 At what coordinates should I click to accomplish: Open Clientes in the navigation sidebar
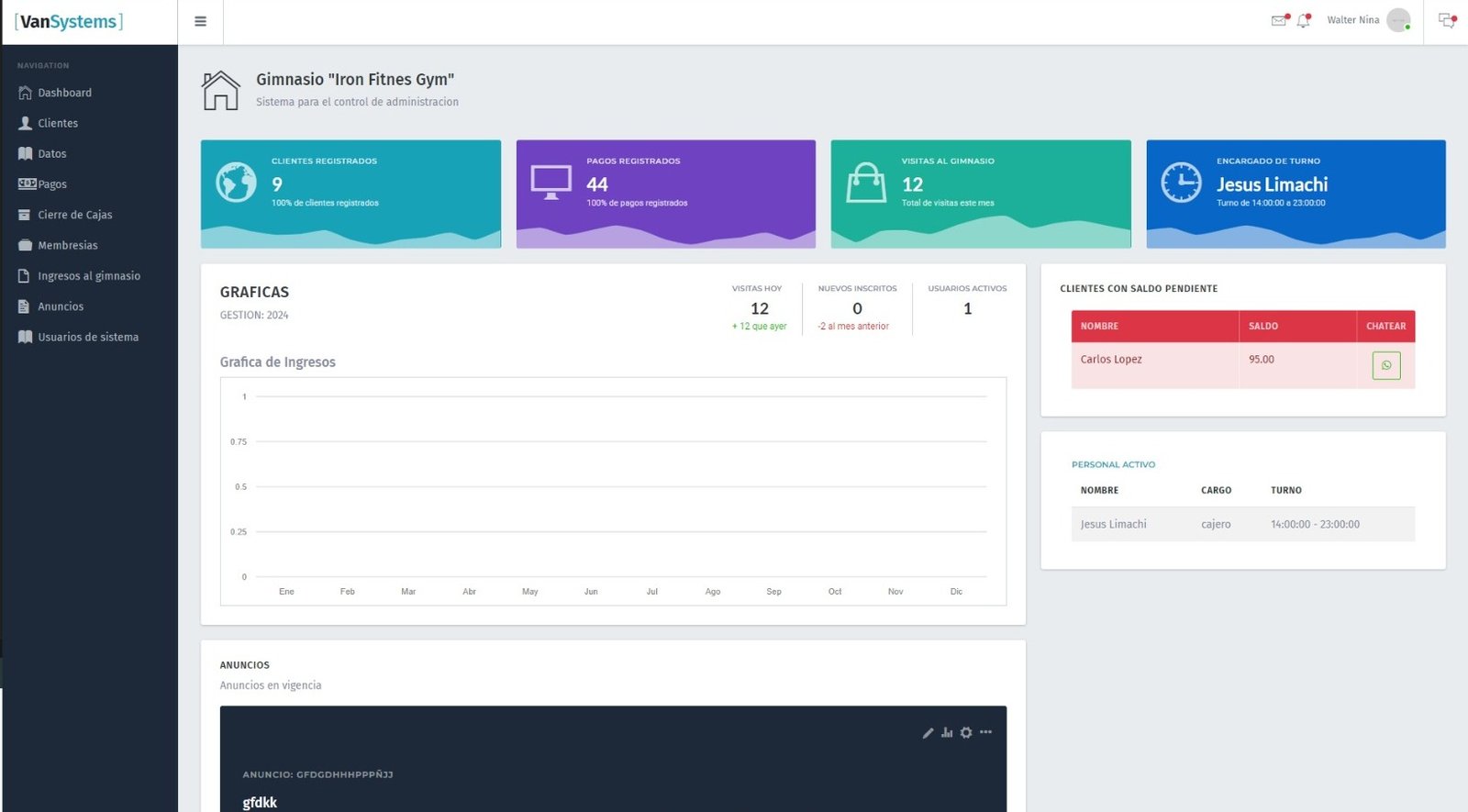[x=58, y=123]
